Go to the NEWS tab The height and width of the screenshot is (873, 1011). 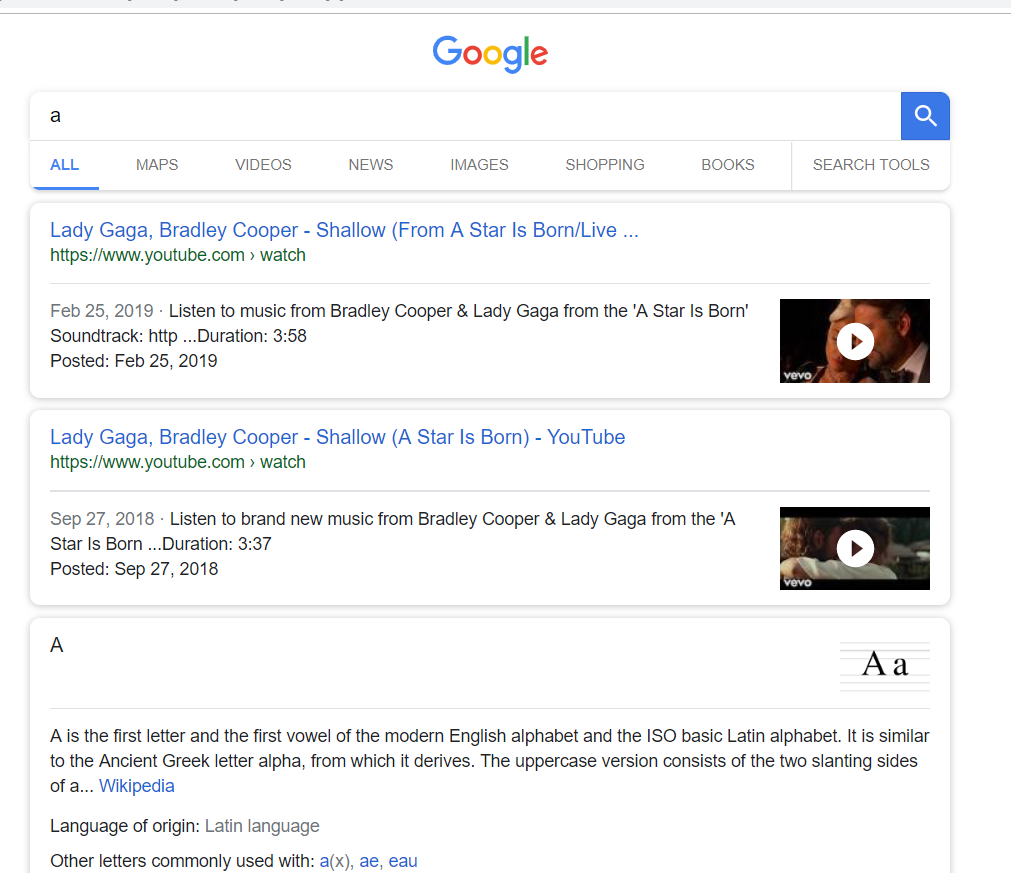click(371, 165)
